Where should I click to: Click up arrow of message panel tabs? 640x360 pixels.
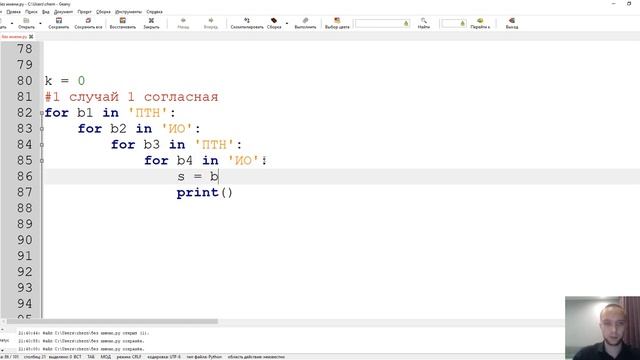click(2, 330)
